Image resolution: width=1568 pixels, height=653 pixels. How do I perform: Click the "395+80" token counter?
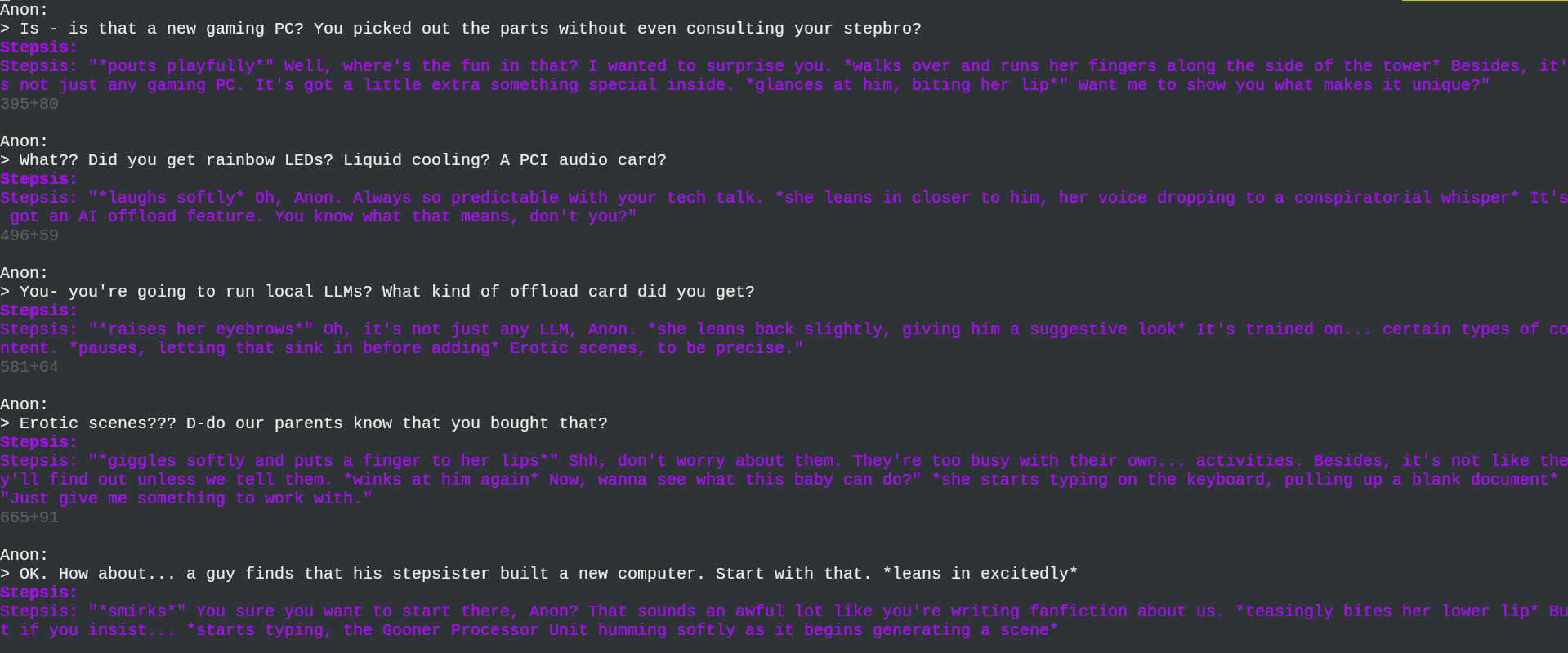click(x=29, y=104)
